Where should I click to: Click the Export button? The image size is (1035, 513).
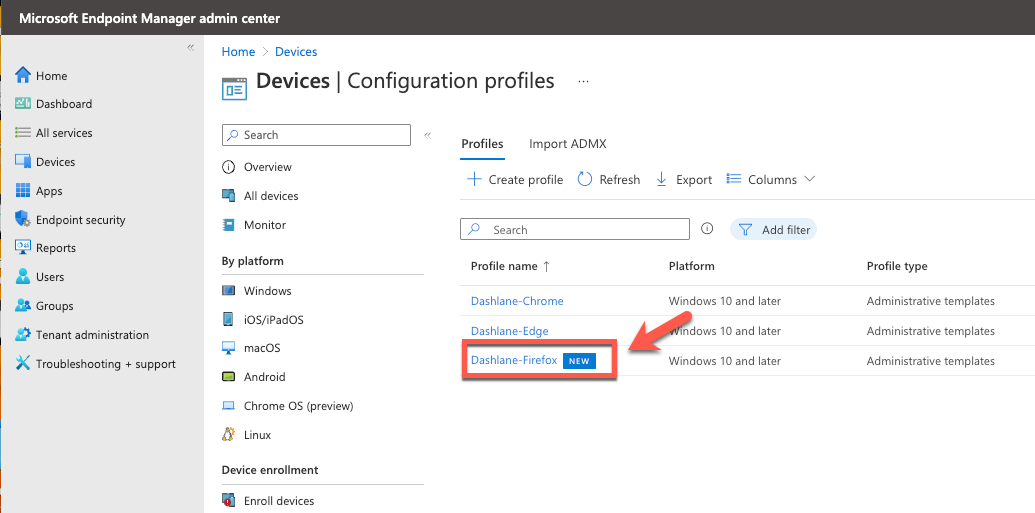tap(684, 180)
